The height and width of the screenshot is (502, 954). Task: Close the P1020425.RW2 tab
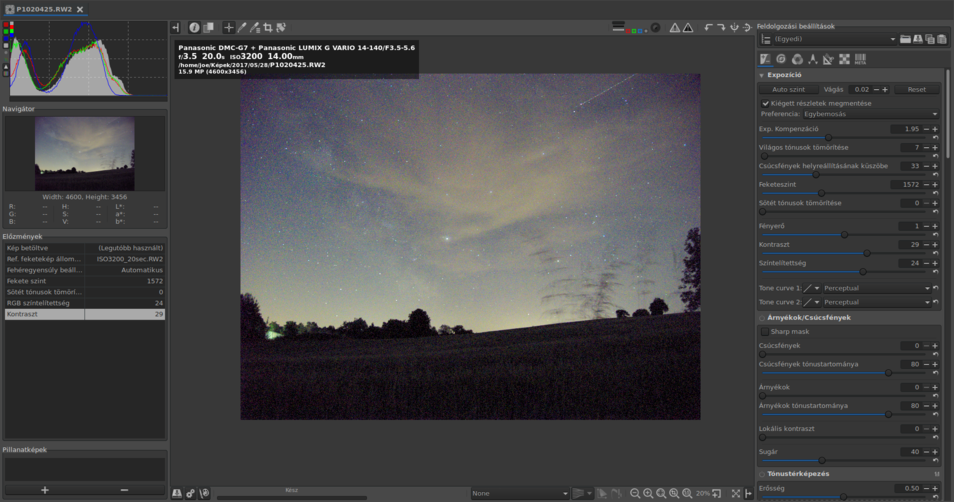[80, 10]
